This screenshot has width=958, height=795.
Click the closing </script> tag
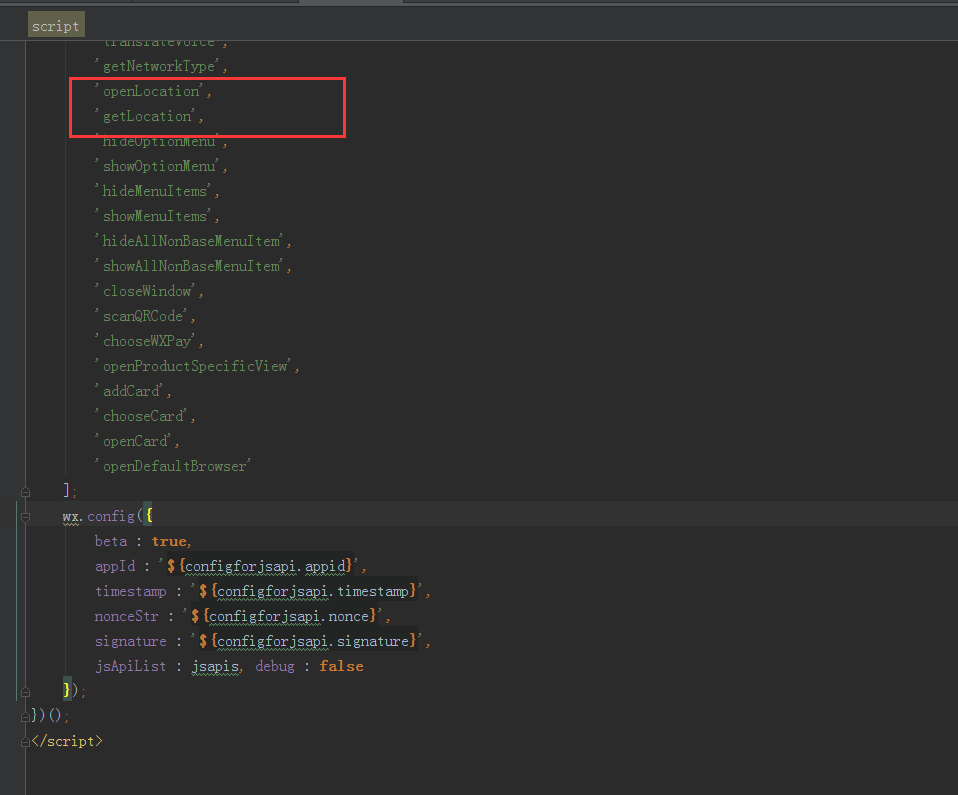[x=67, y=741]
